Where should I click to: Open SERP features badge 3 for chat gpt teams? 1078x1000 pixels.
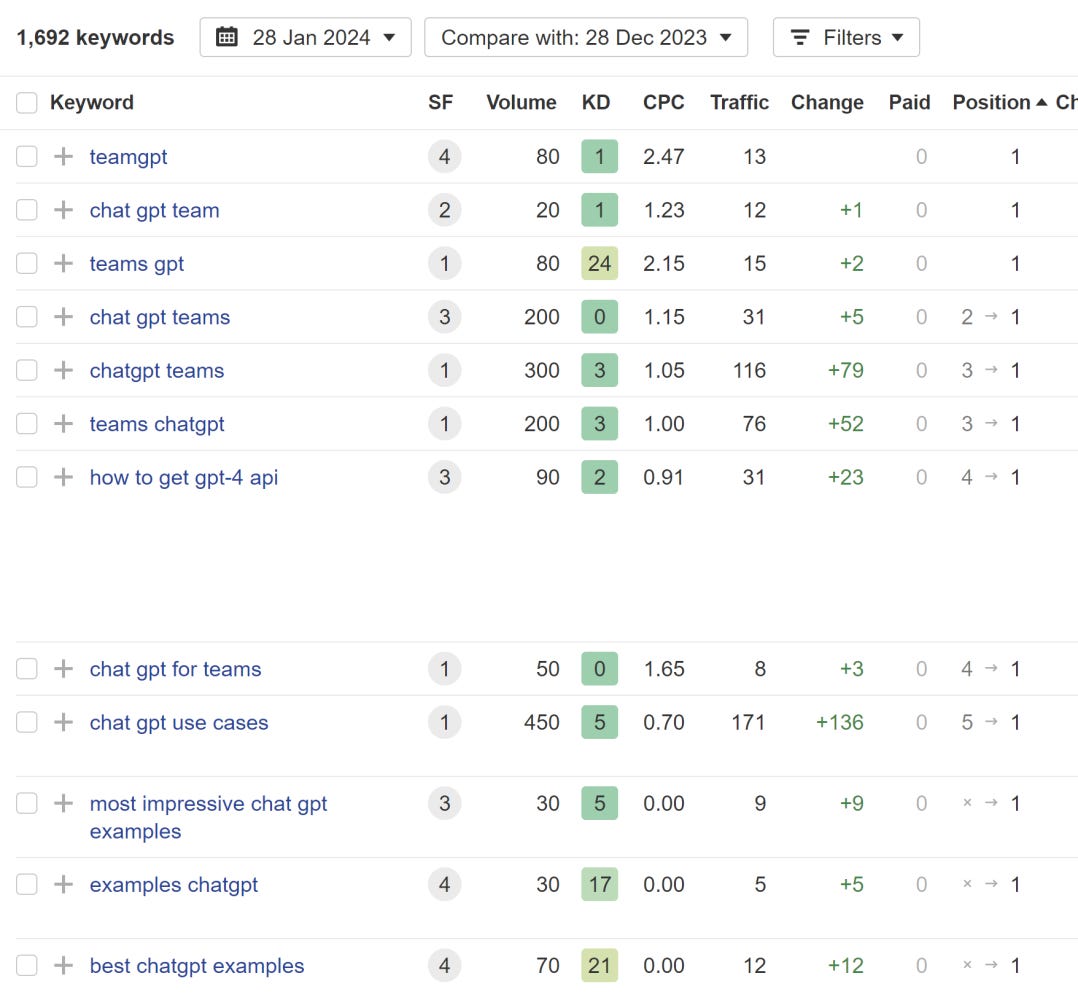445,317
